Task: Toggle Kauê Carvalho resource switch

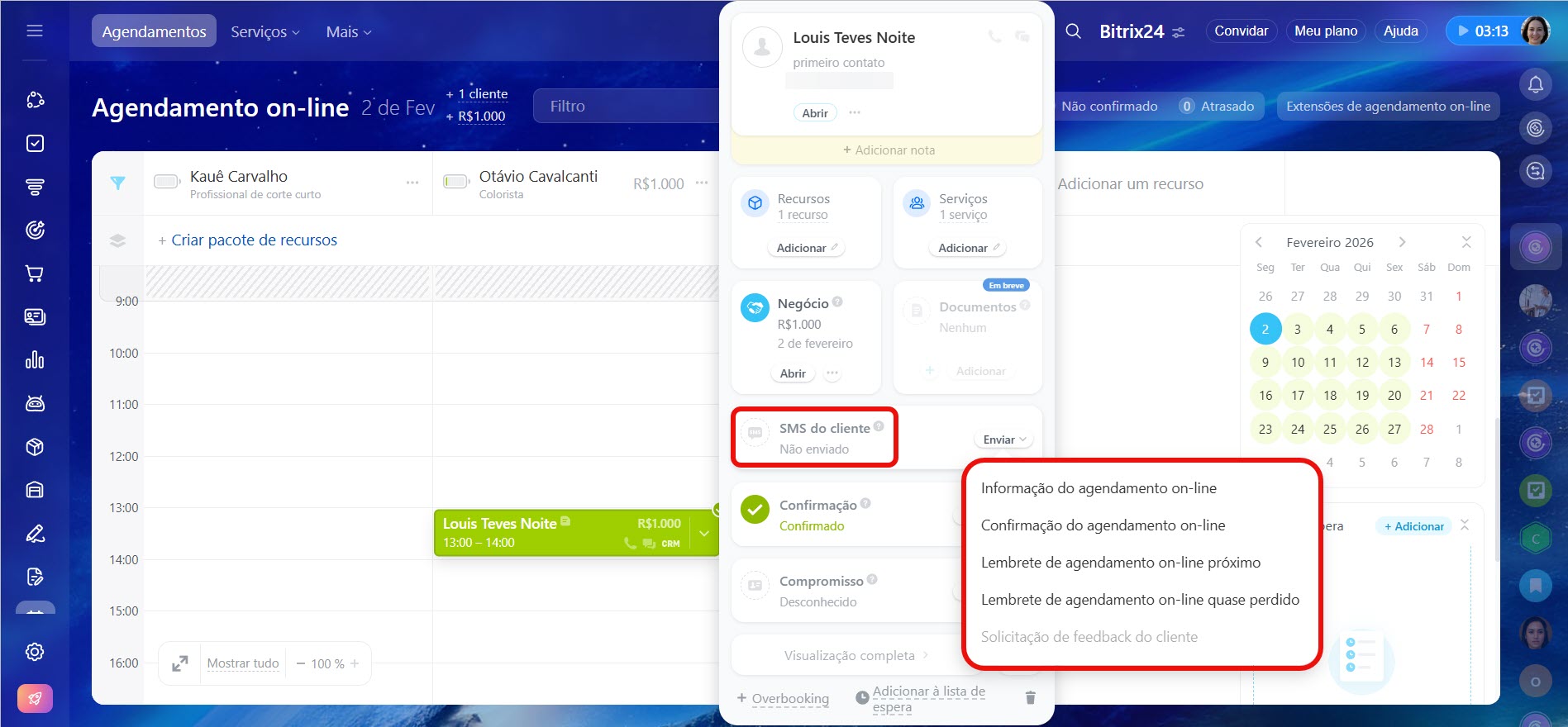Action: (167, 182)
